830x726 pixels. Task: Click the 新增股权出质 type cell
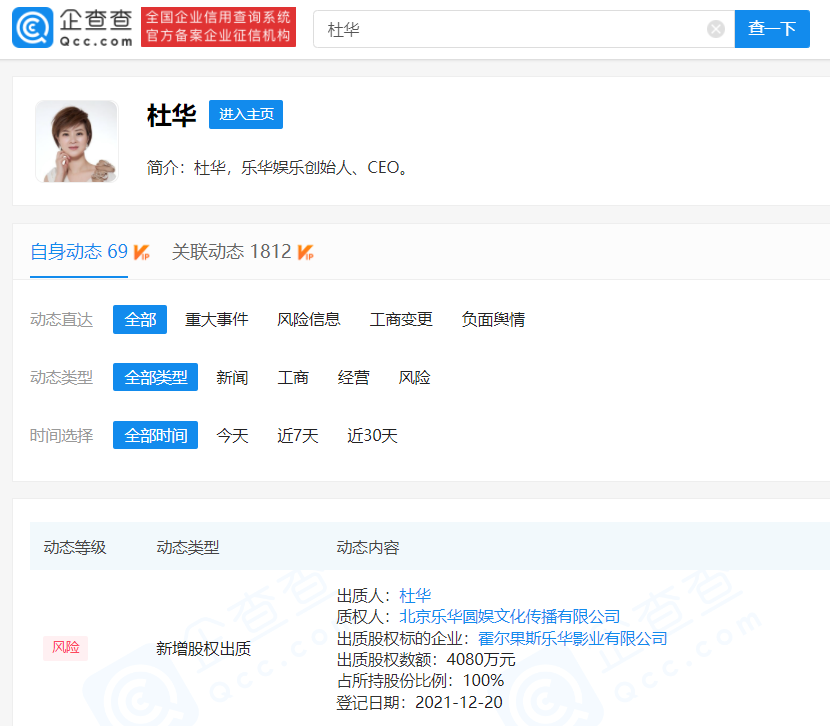point(203,649)
